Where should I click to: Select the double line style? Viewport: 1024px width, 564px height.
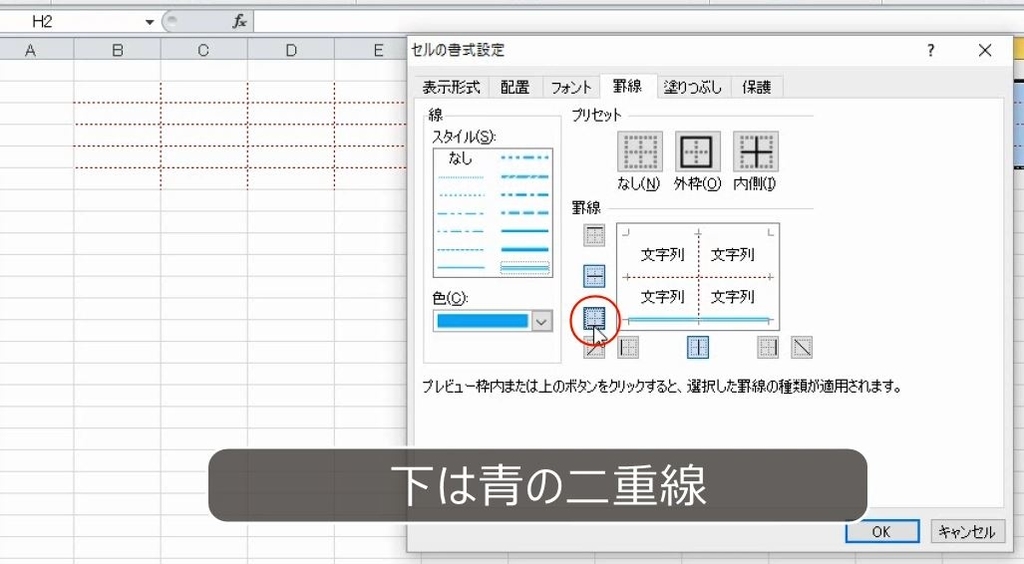(524, 268)
